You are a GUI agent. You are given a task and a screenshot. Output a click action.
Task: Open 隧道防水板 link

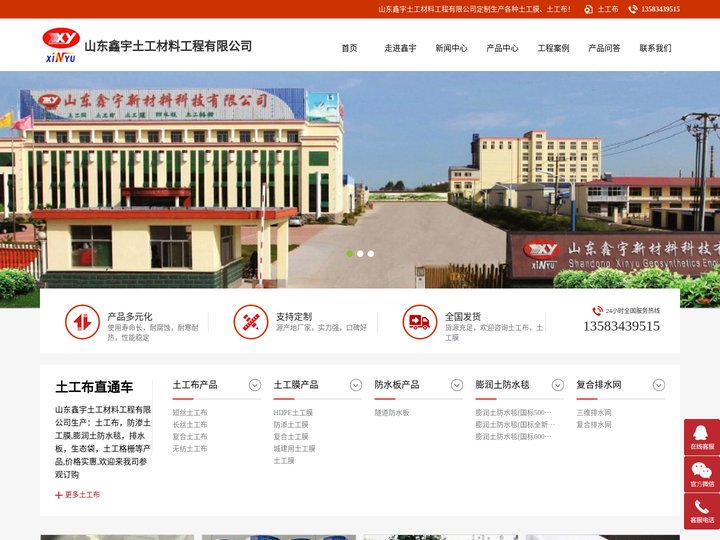coord(392,412)
